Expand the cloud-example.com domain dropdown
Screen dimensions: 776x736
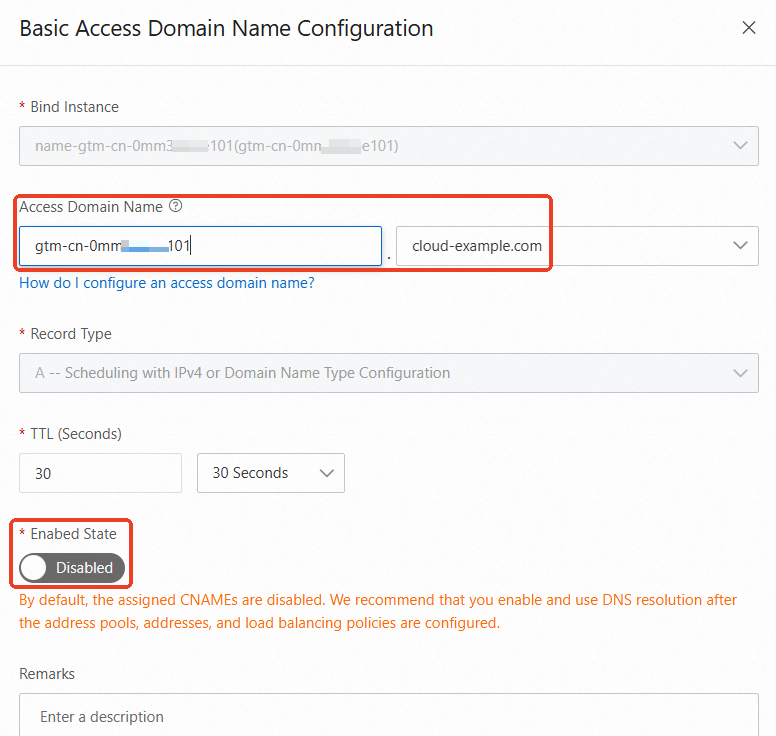point(577,246)
